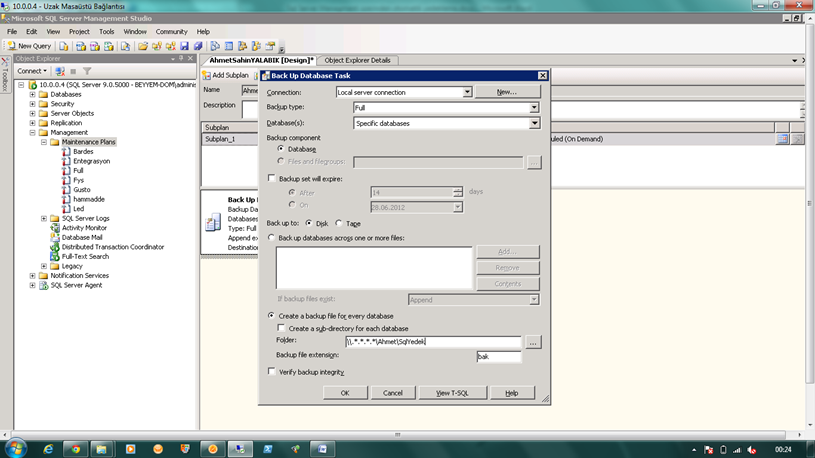Open the Edit menu
Viewport: 815px width, 458px height.
point(32,32)
